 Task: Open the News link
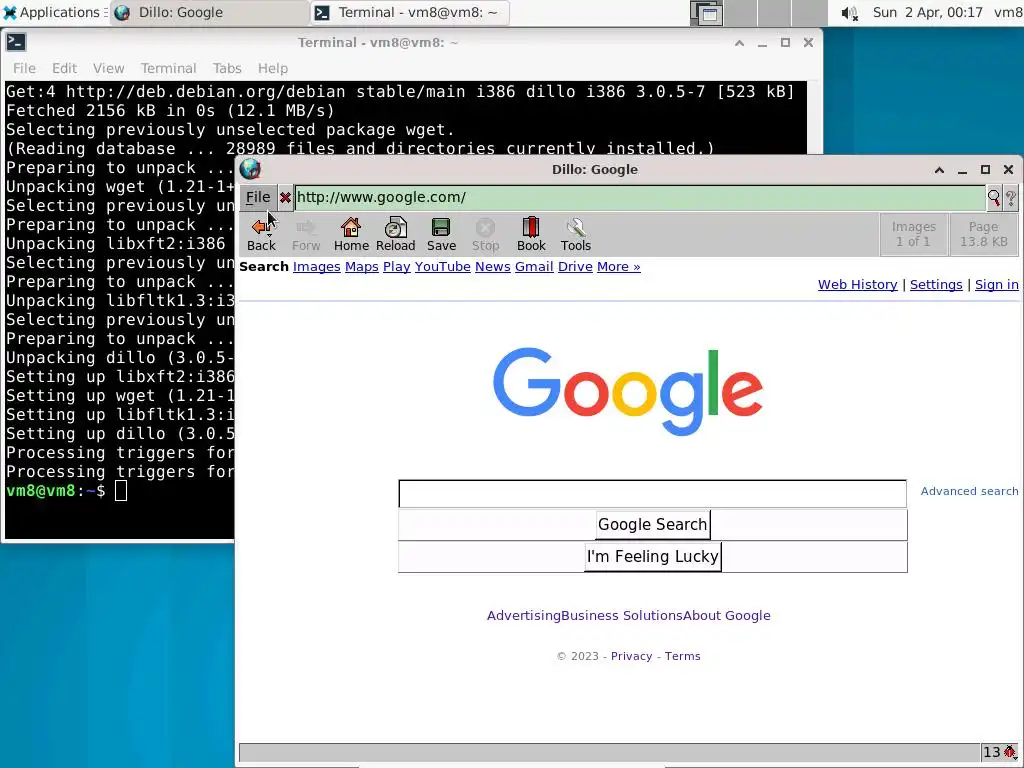coord(492,266)
